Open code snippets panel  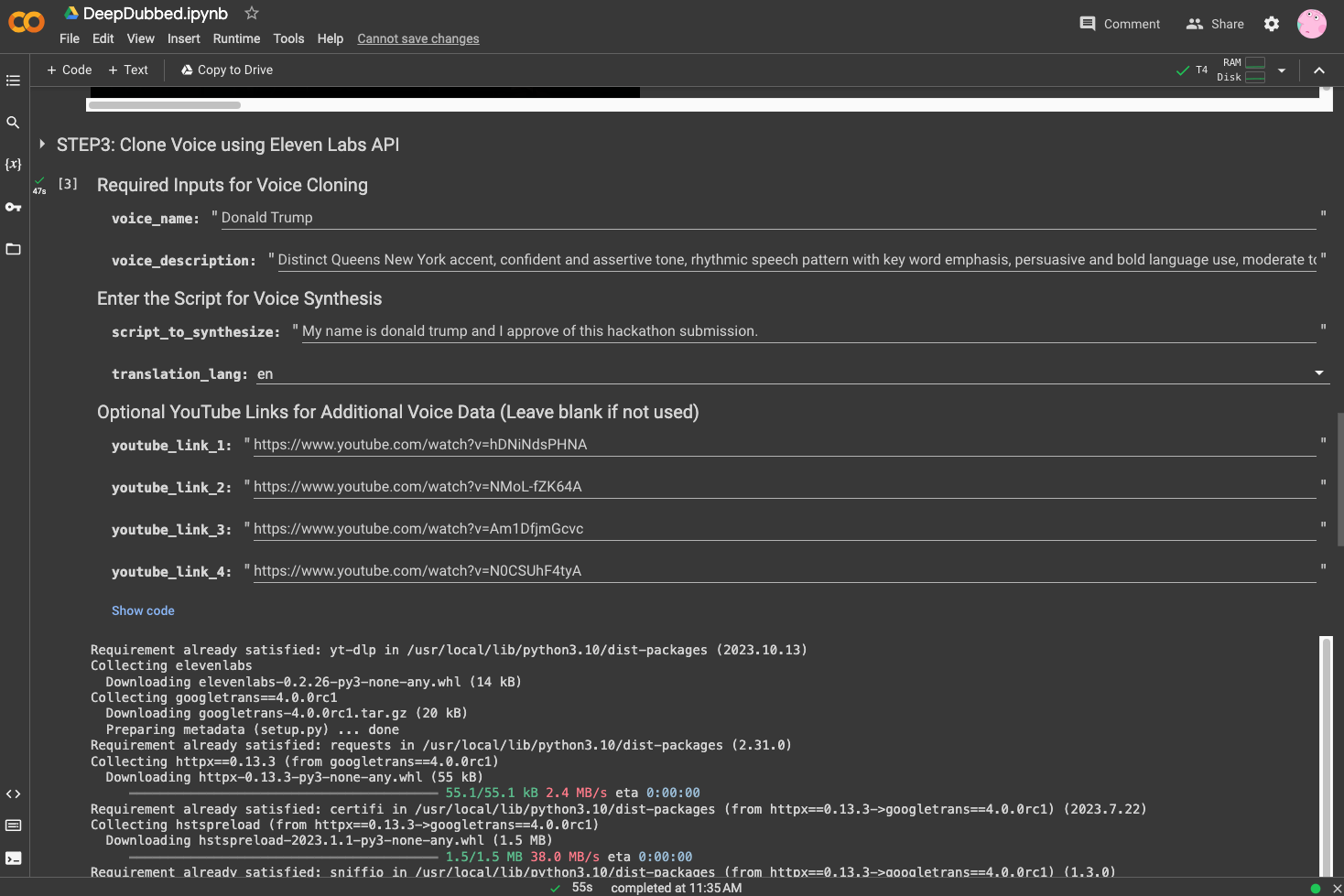13,794
